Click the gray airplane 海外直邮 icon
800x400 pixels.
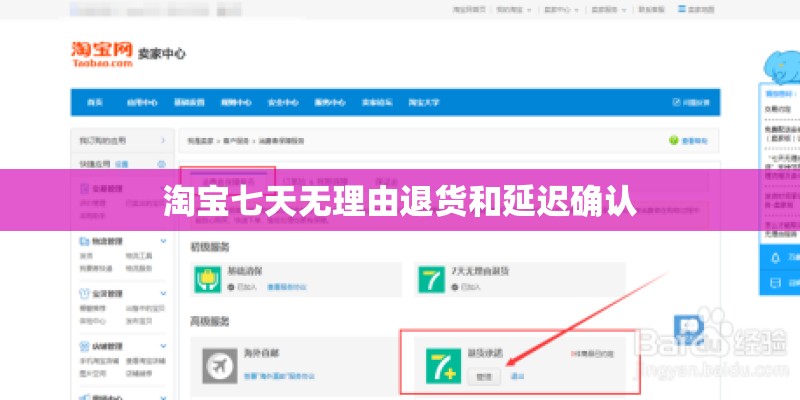click(x=220, y=366)
